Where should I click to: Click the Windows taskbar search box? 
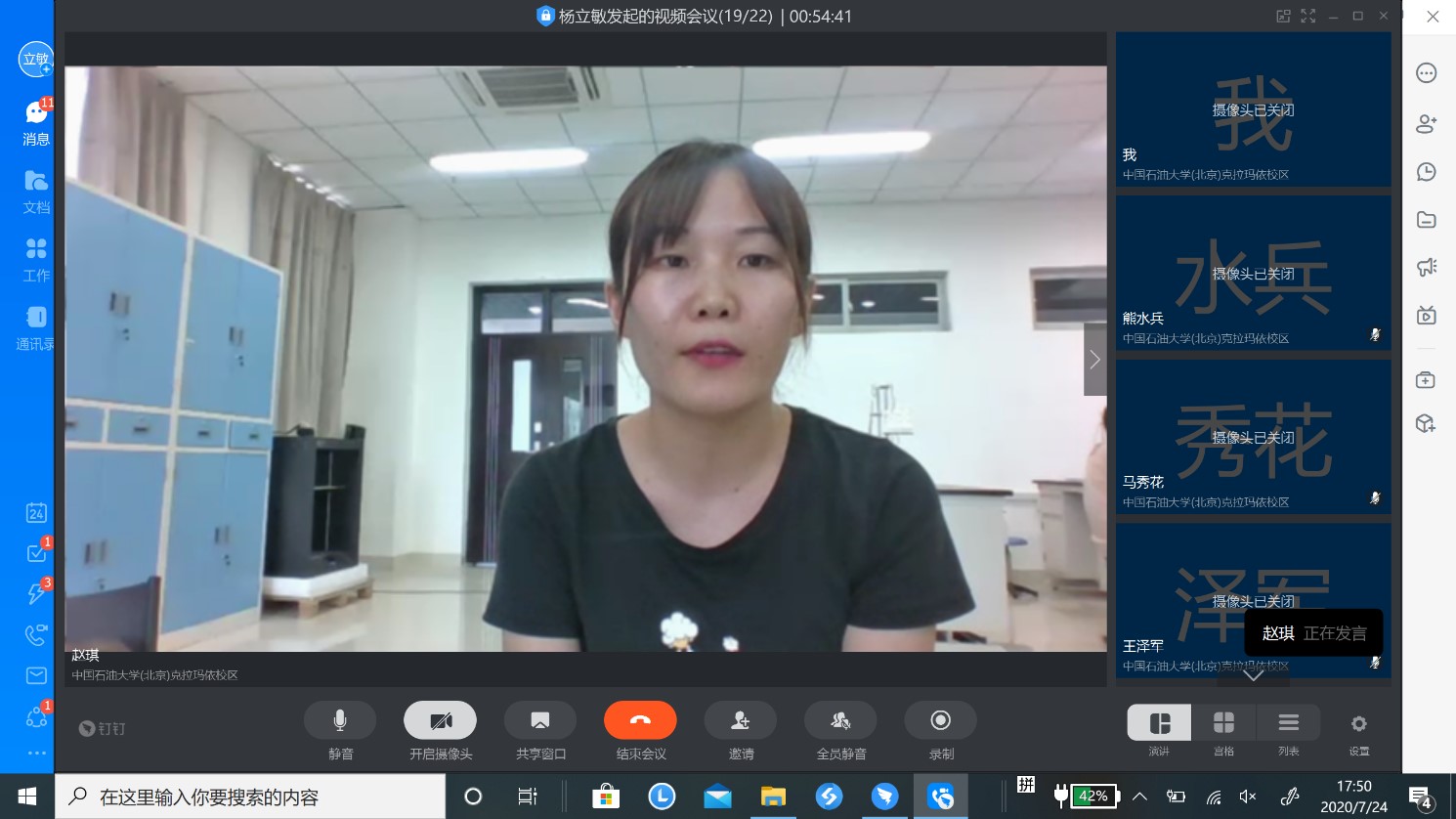pos(250,797)
